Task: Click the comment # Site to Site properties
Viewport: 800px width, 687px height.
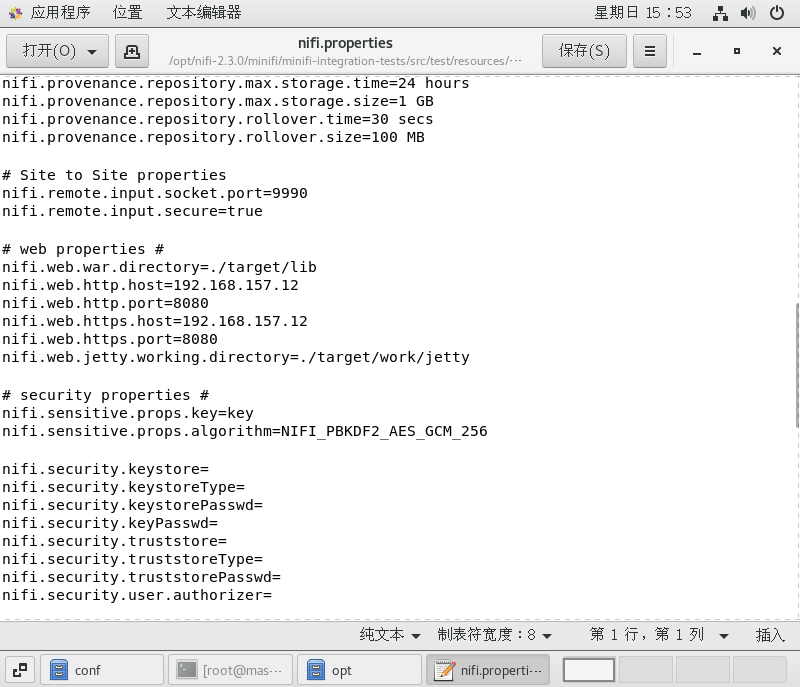Action: [x=114, y=175]
